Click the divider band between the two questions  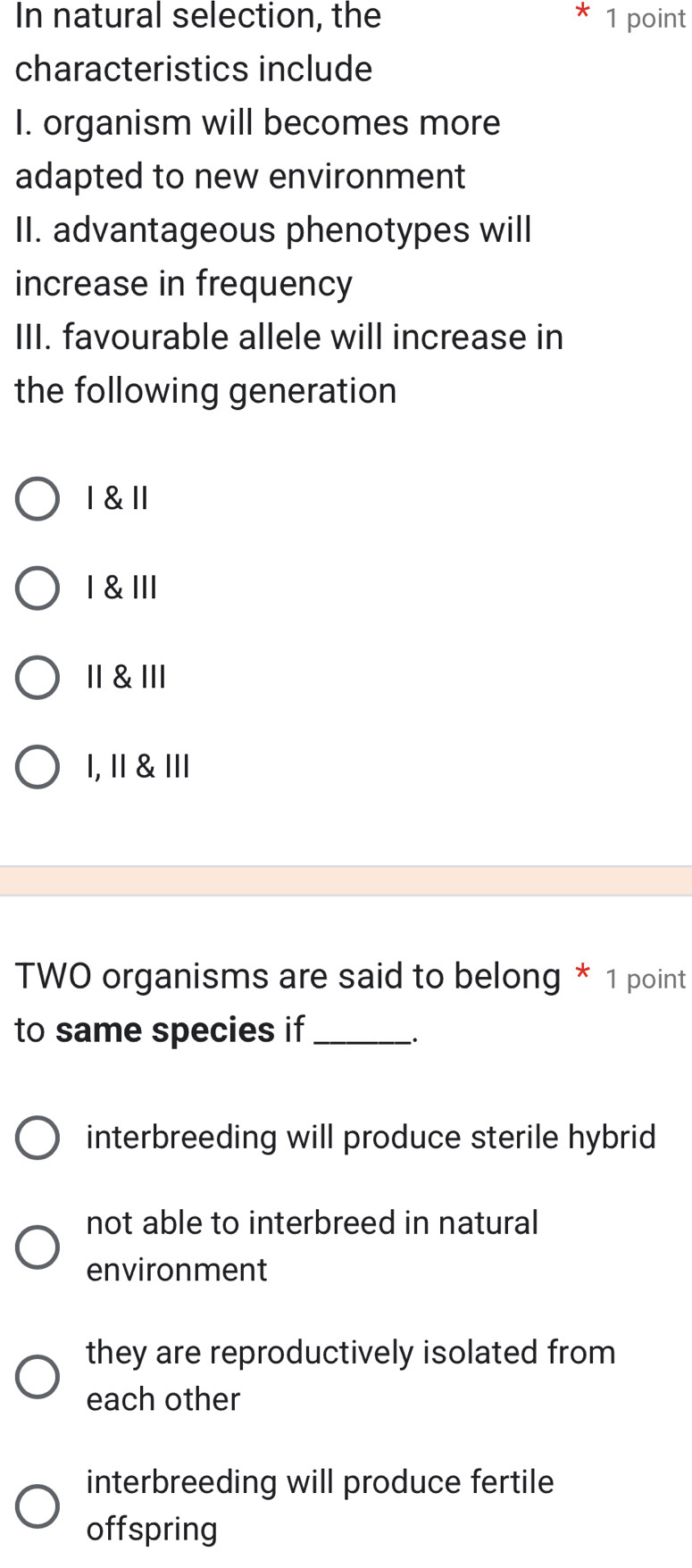[346, 879]
